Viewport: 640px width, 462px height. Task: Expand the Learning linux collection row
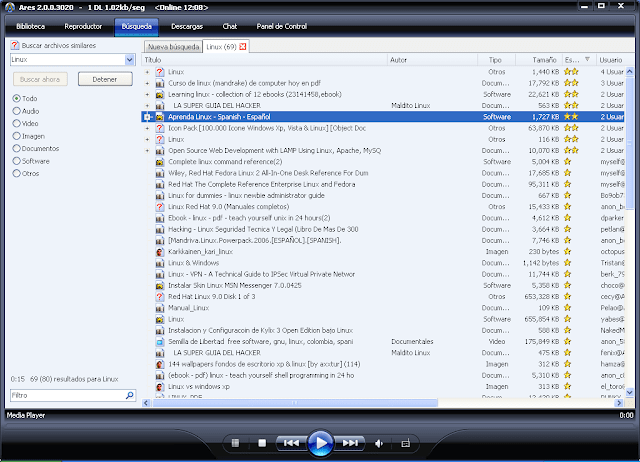(147, 94)
